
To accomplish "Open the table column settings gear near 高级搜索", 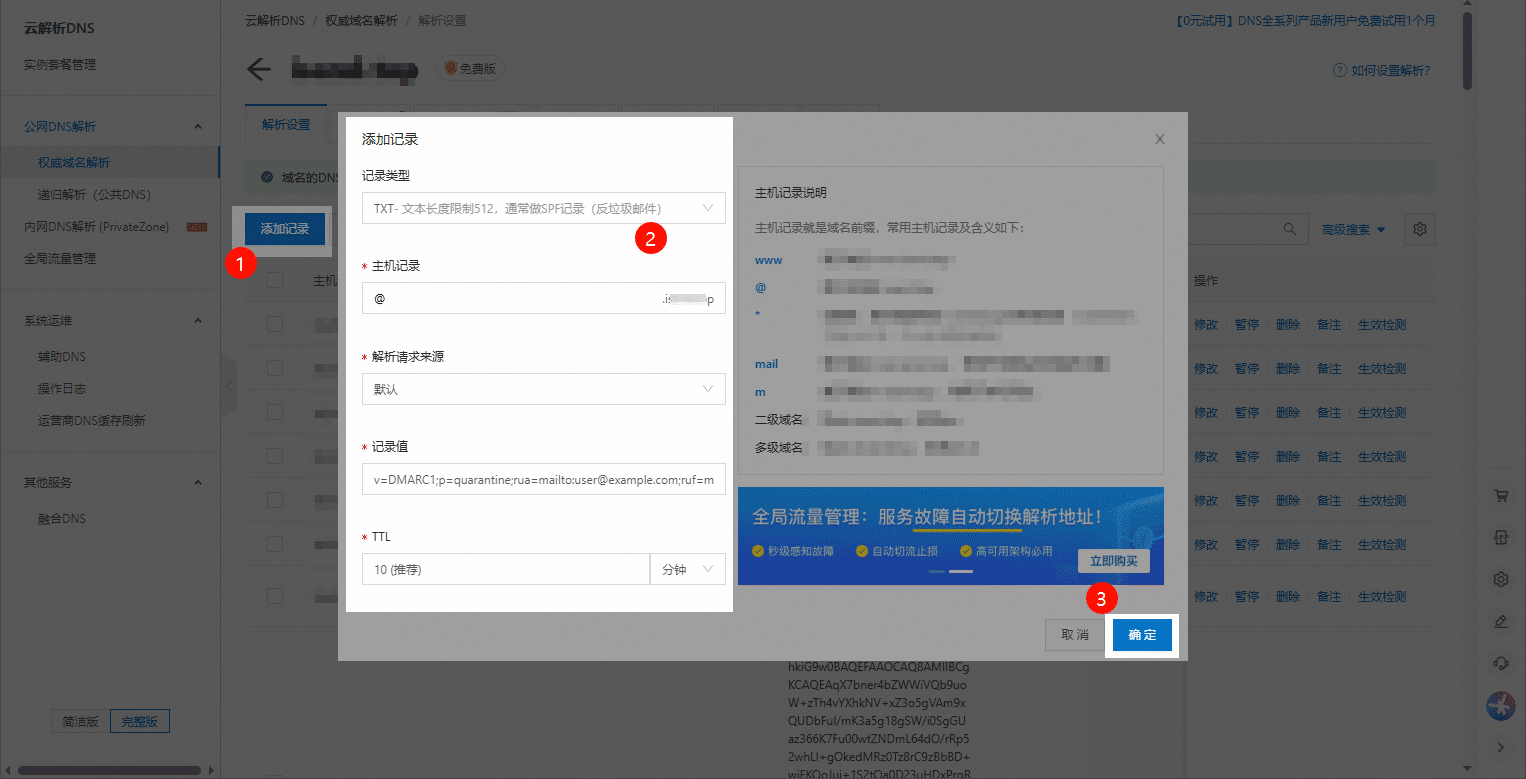I will click(x=1419, y=228).
